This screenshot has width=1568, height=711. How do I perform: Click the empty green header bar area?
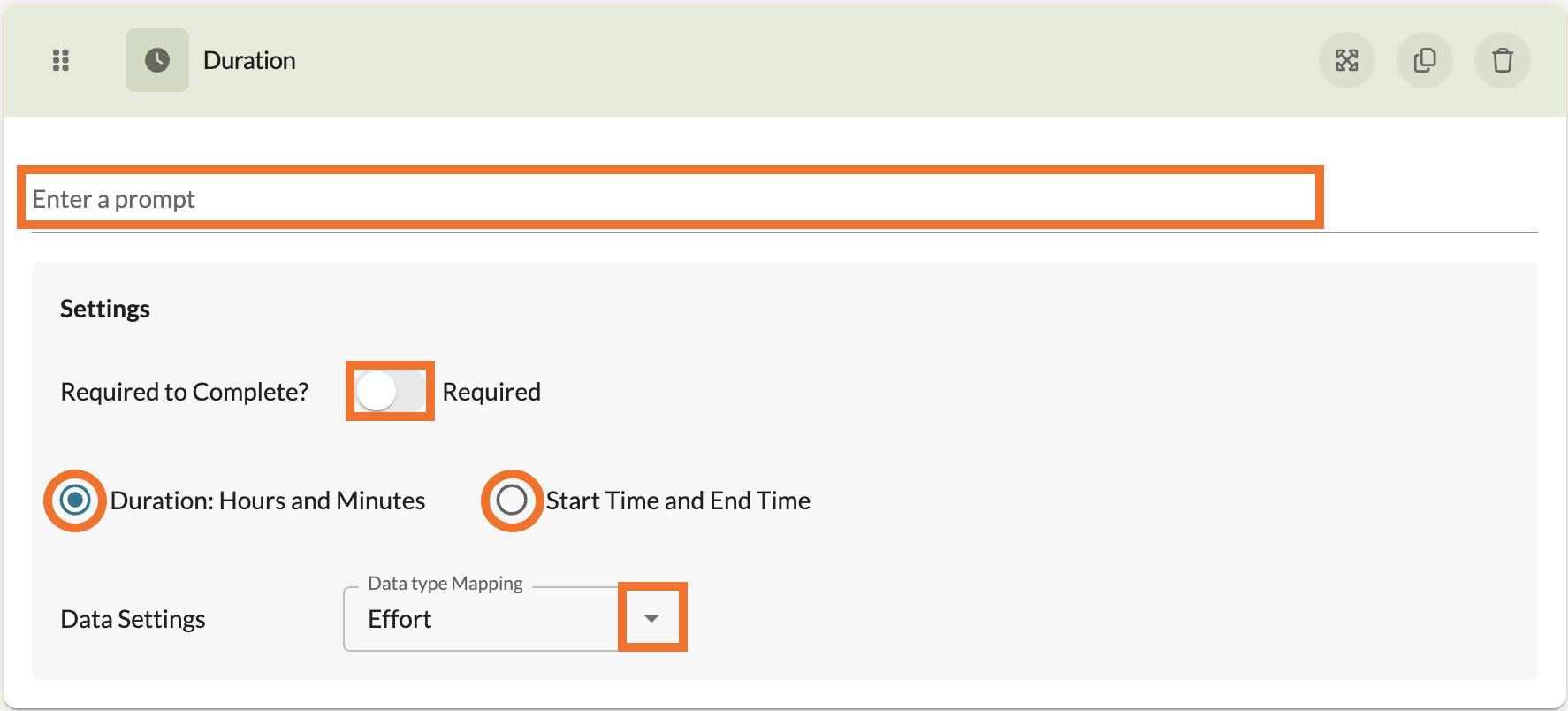[x=795, y=60]
